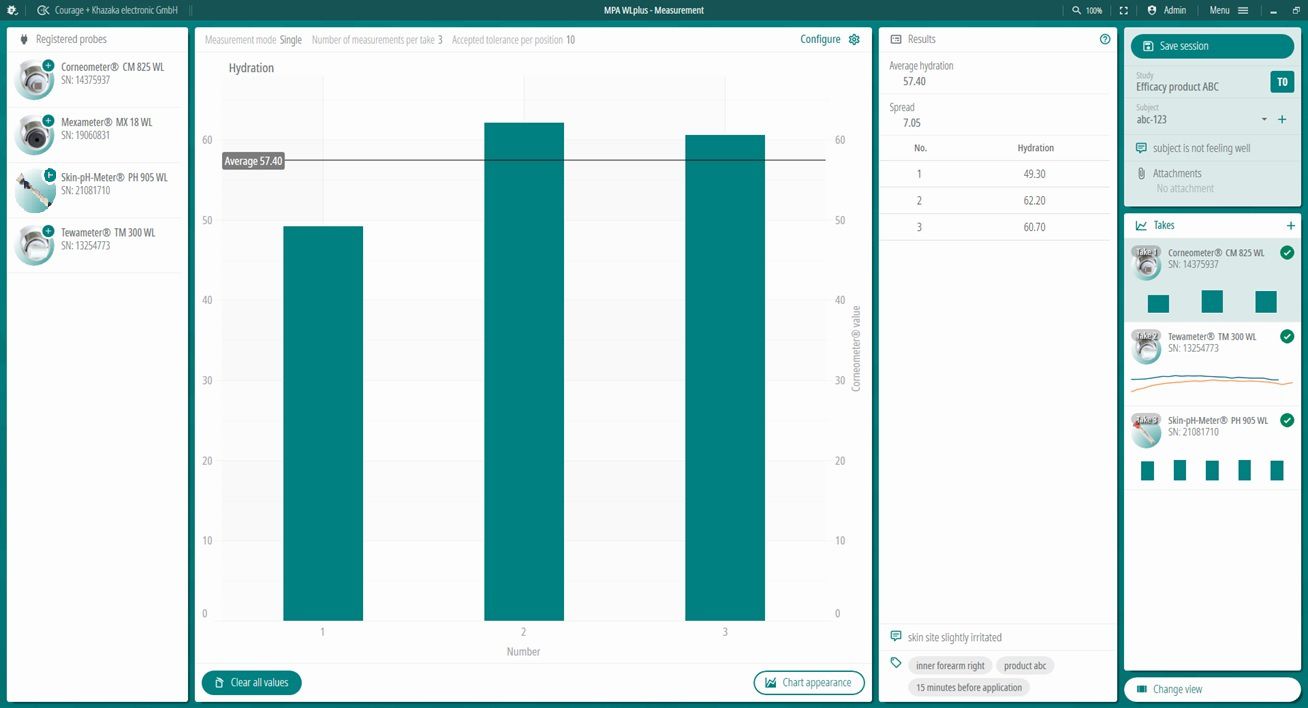This screenshot has height=708, width=1308.
Task: Open the 100% zoom level control
Action: pos(1087,10)
